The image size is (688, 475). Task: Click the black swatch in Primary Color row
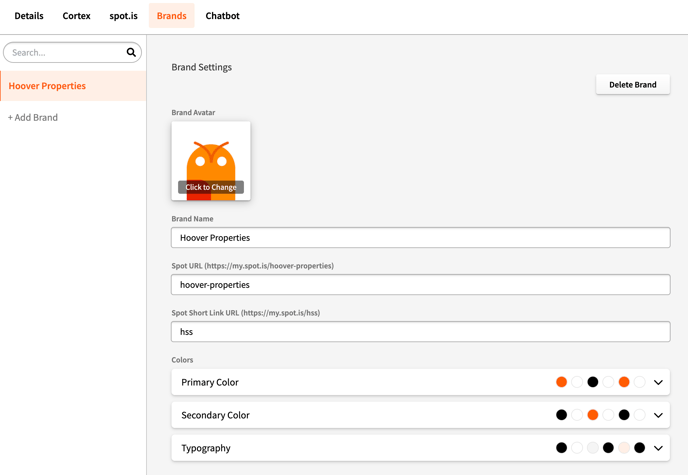tap(593, 382)
